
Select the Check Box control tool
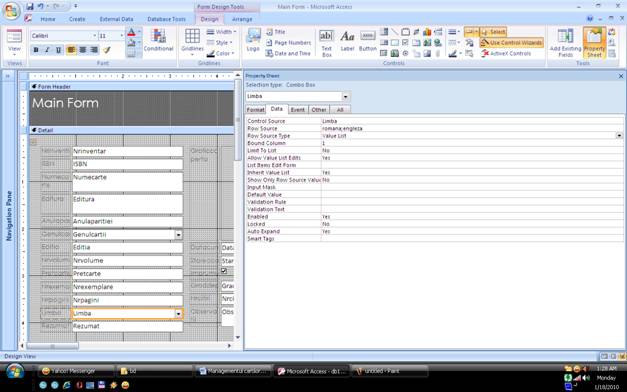pos(405,42)
